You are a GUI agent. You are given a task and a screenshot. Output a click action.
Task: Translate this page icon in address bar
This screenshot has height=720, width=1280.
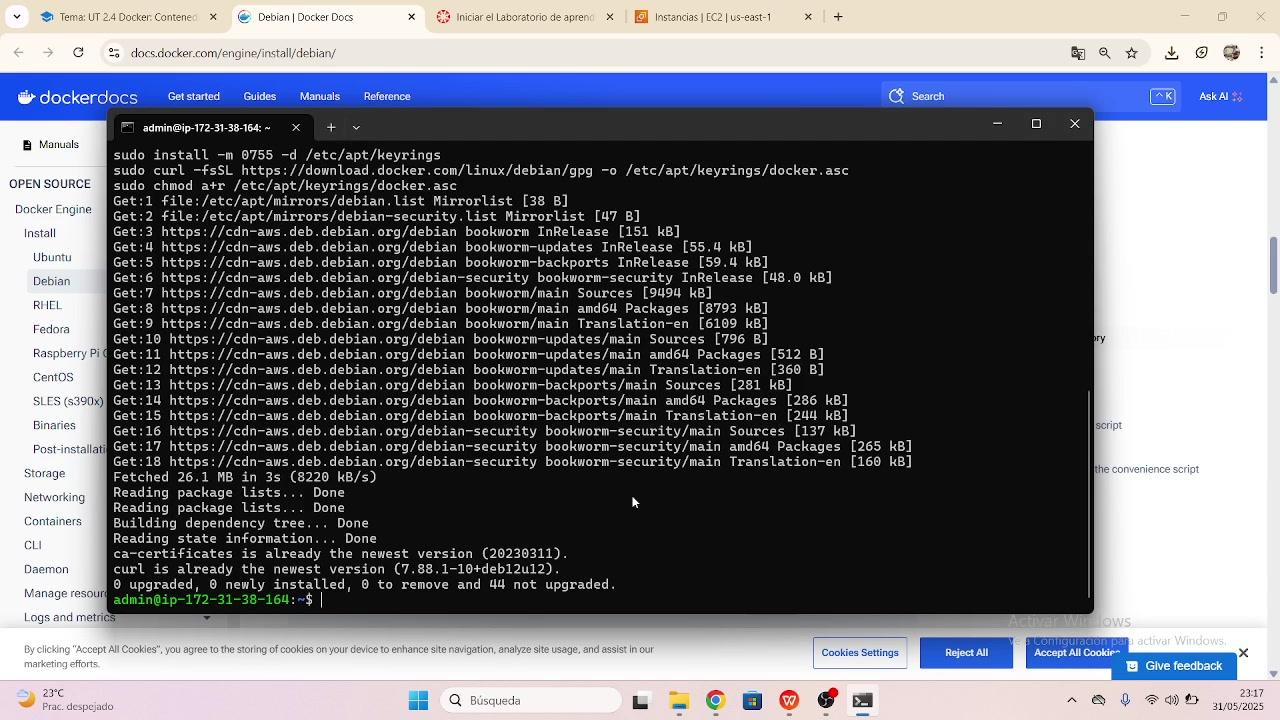point(1078,53)
